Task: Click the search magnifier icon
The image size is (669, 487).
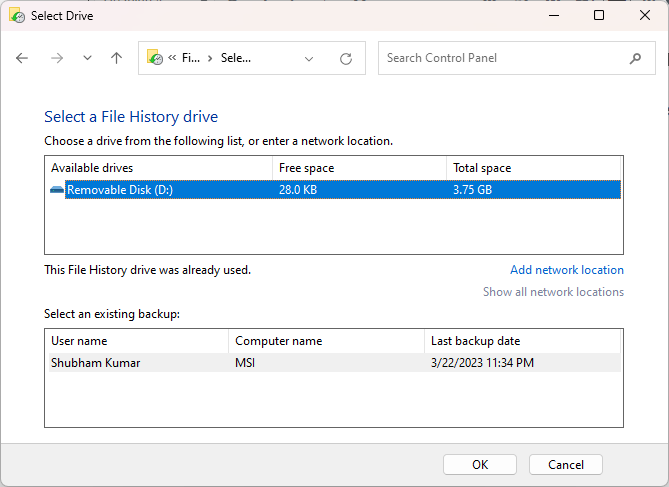Action: (x=635, y=58)
